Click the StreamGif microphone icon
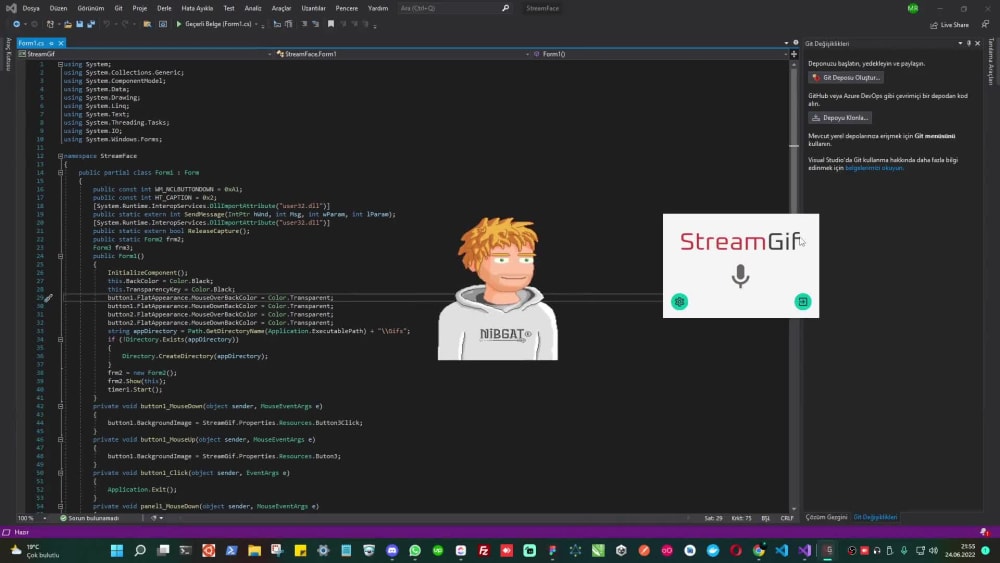 [740, 276]
